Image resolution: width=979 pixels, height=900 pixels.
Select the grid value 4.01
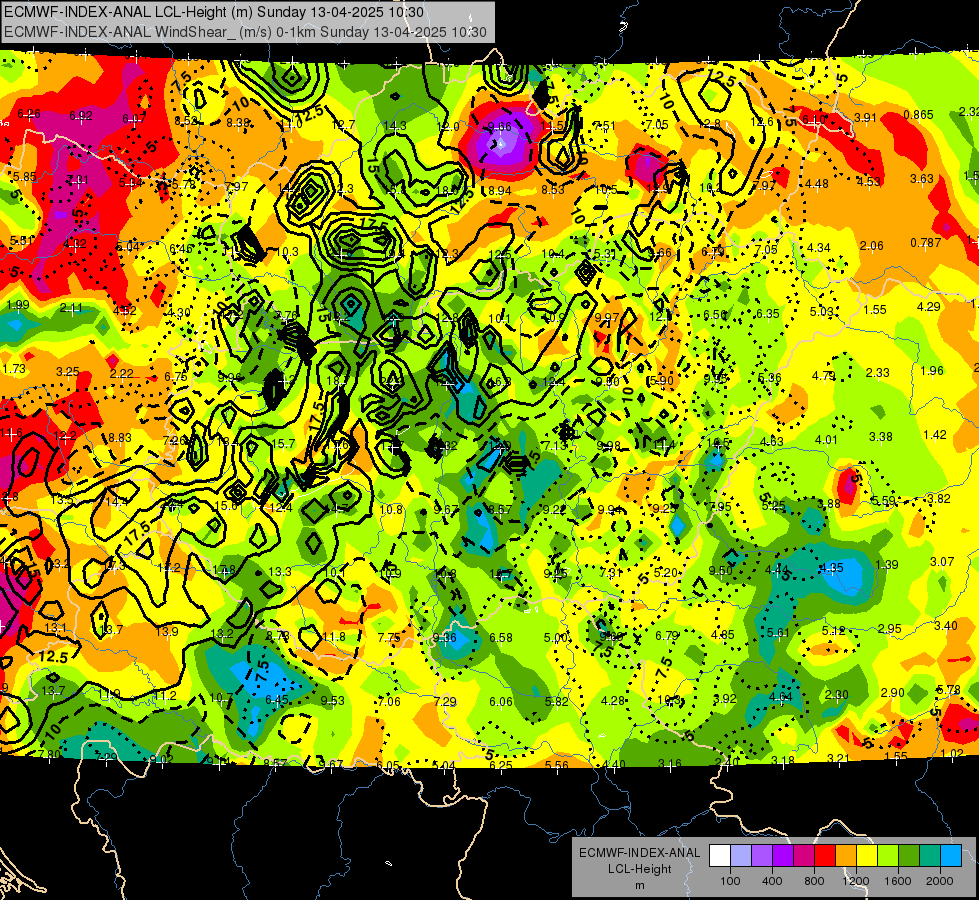pos(826,440)
